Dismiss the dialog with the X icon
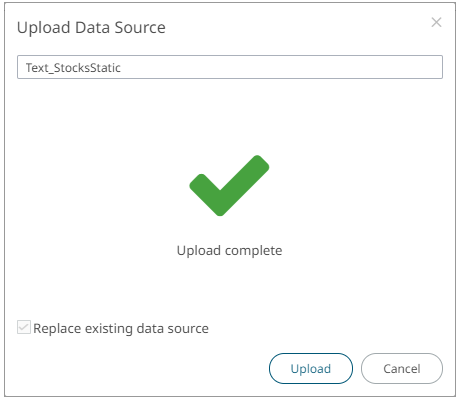This screenshot has height=398, width=458. click(436, 22)
